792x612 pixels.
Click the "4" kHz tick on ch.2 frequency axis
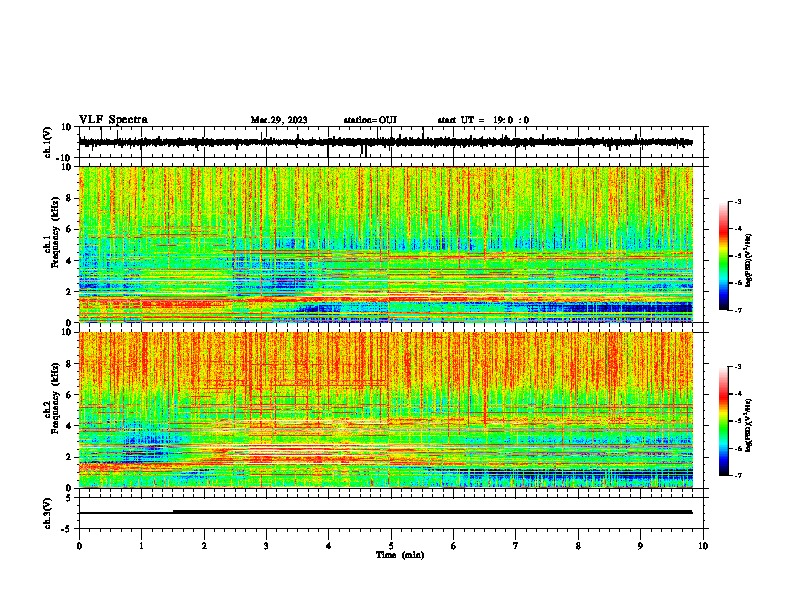pyautogui.click(x=70, y=426)
